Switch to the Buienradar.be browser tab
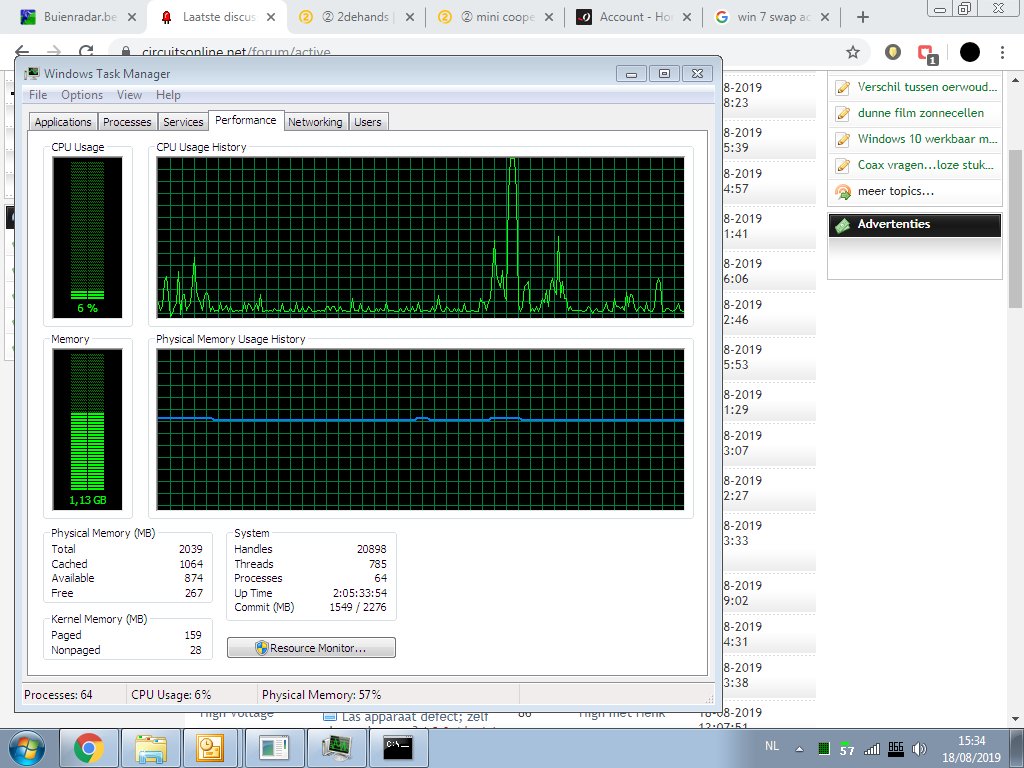 (78, 17)
